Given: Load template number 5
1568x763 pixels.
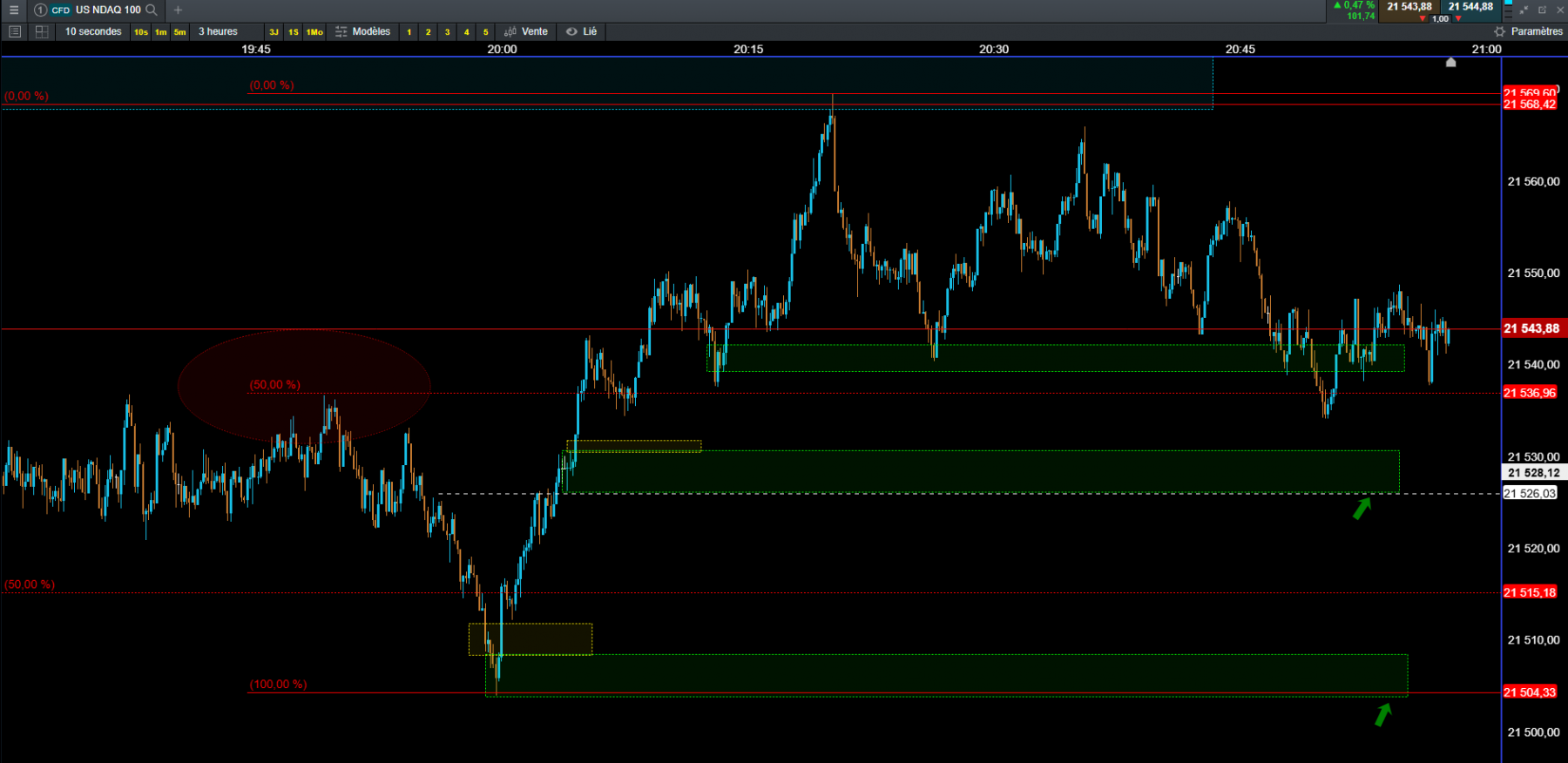Looking at the screenshot, I should point(486,32).
